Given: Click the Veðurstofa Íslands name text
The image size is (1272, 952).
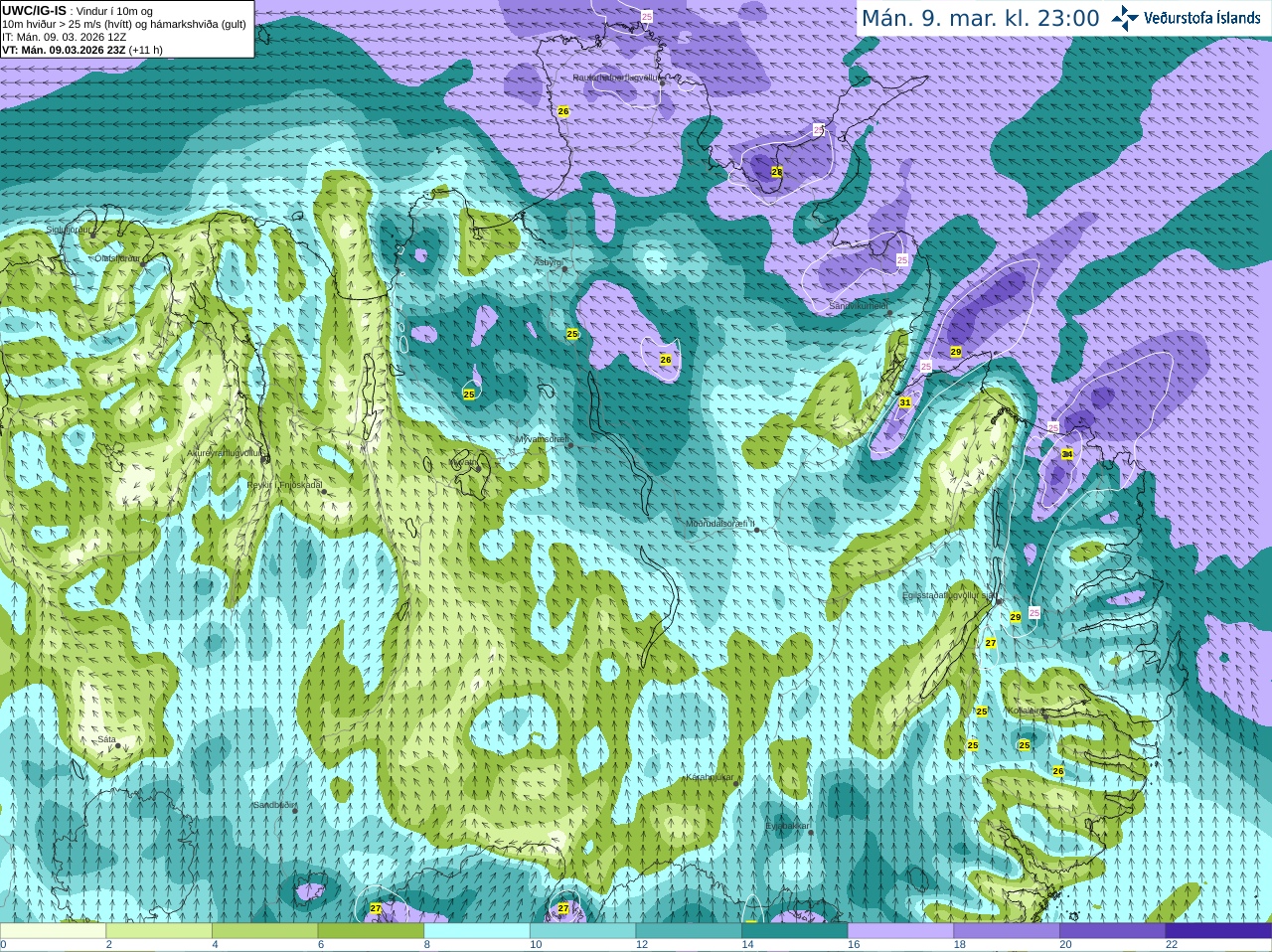Looking at the screenshot, I should point(1202,18).
